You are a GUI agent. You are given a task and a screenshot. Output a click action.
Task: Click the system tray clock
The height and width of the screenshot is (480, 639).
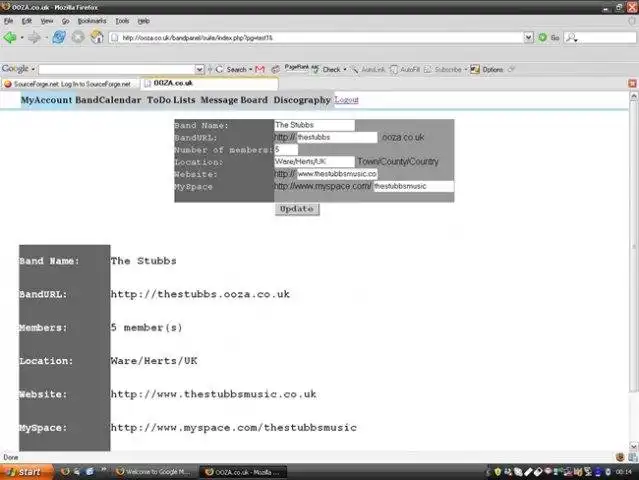(624, 472)
